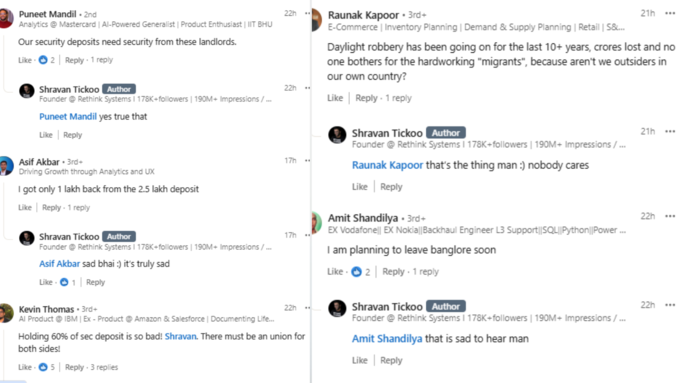Click the like reaction icon on Amit Shandilya's comment
Viewport: 680px width, 383px height.
(356, 272)
